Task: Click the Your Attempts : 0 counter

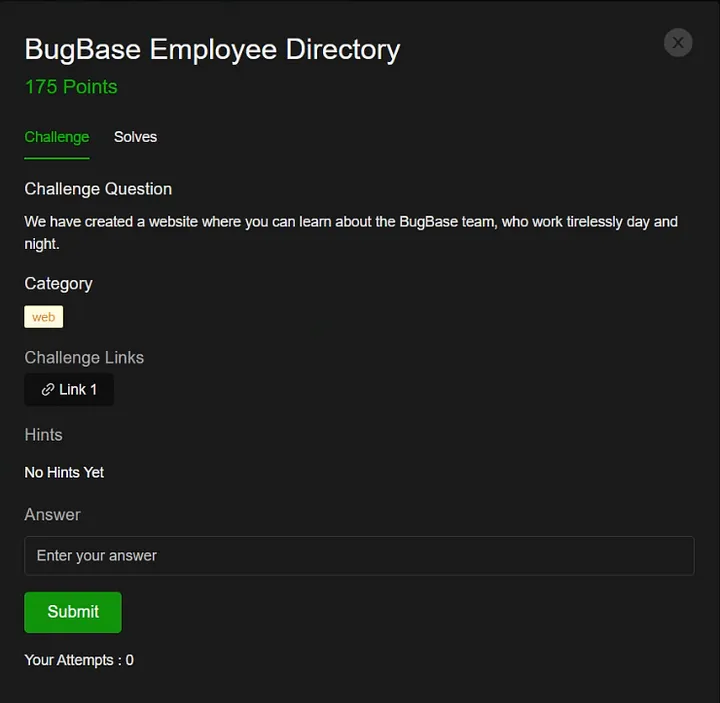Action: 79,660
